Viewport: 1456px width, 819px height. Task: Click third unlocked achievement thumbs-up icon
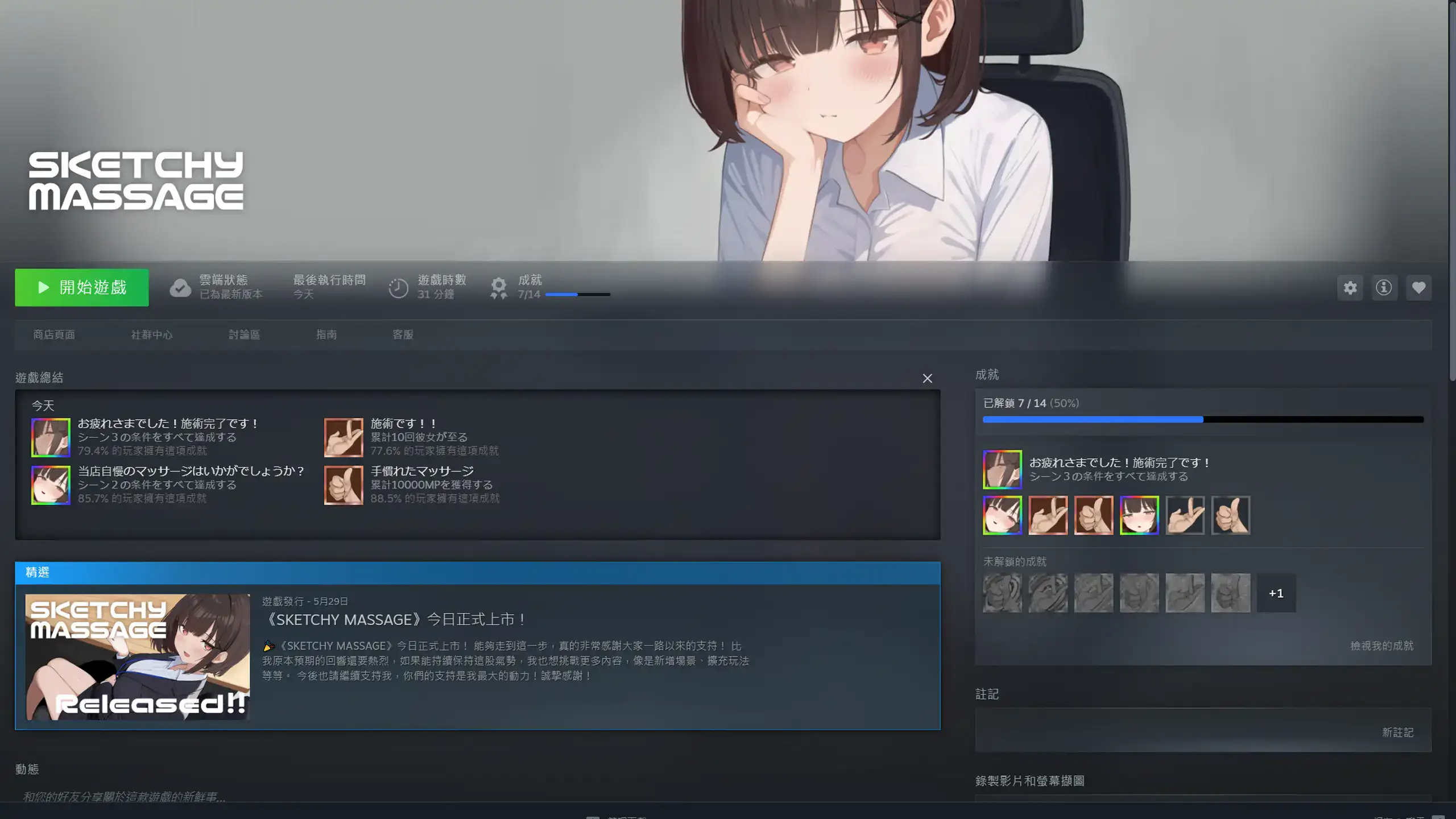pyautogui.click(x=1094, y=515)
